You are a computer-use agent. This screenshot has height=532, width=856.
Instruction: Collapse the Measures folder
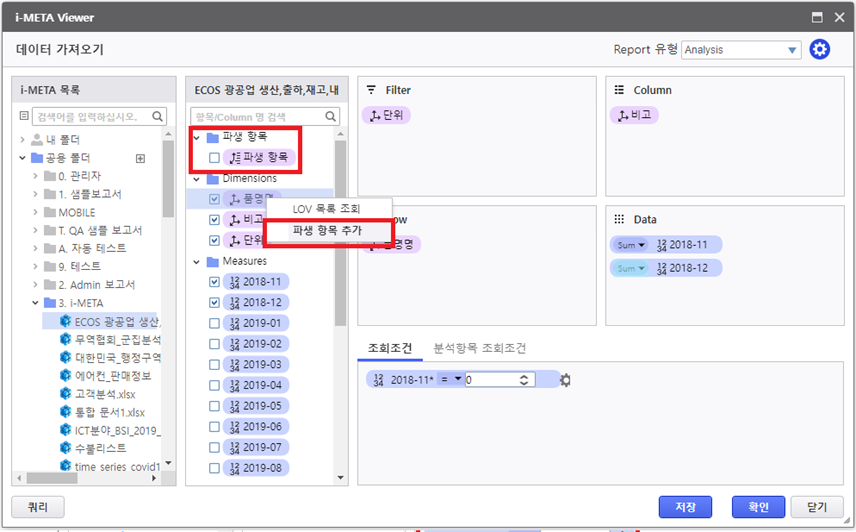[x=197, y=262]
